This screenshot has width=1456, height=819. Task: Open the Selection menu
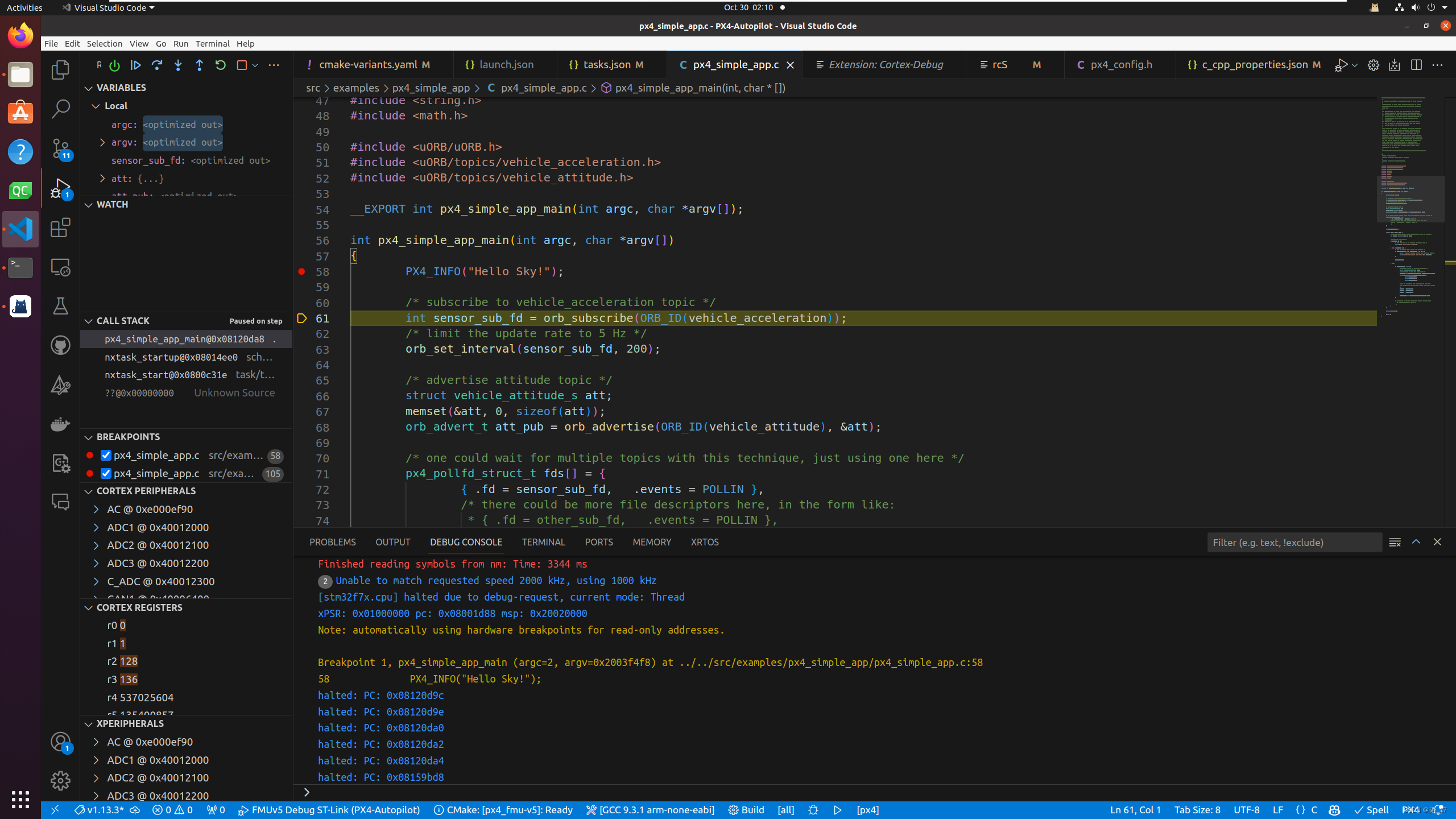[x=104, y=44]
